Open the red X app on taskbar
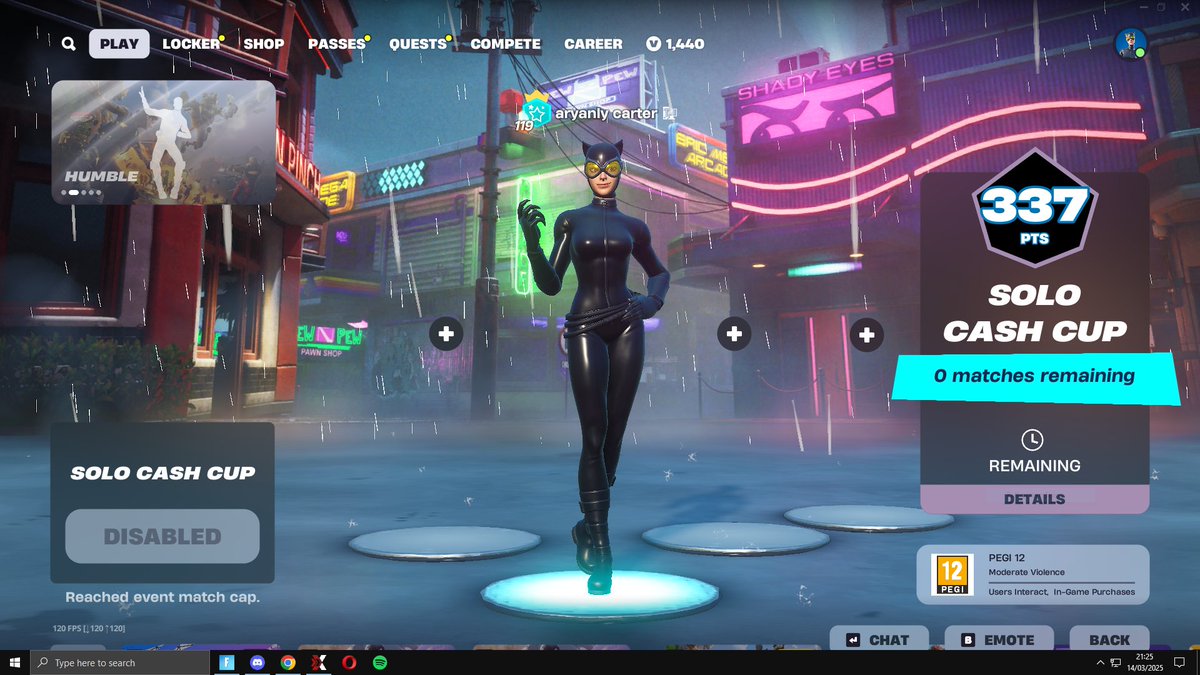Viewport: 1200px width, 675px height. [x=319, y=662]
